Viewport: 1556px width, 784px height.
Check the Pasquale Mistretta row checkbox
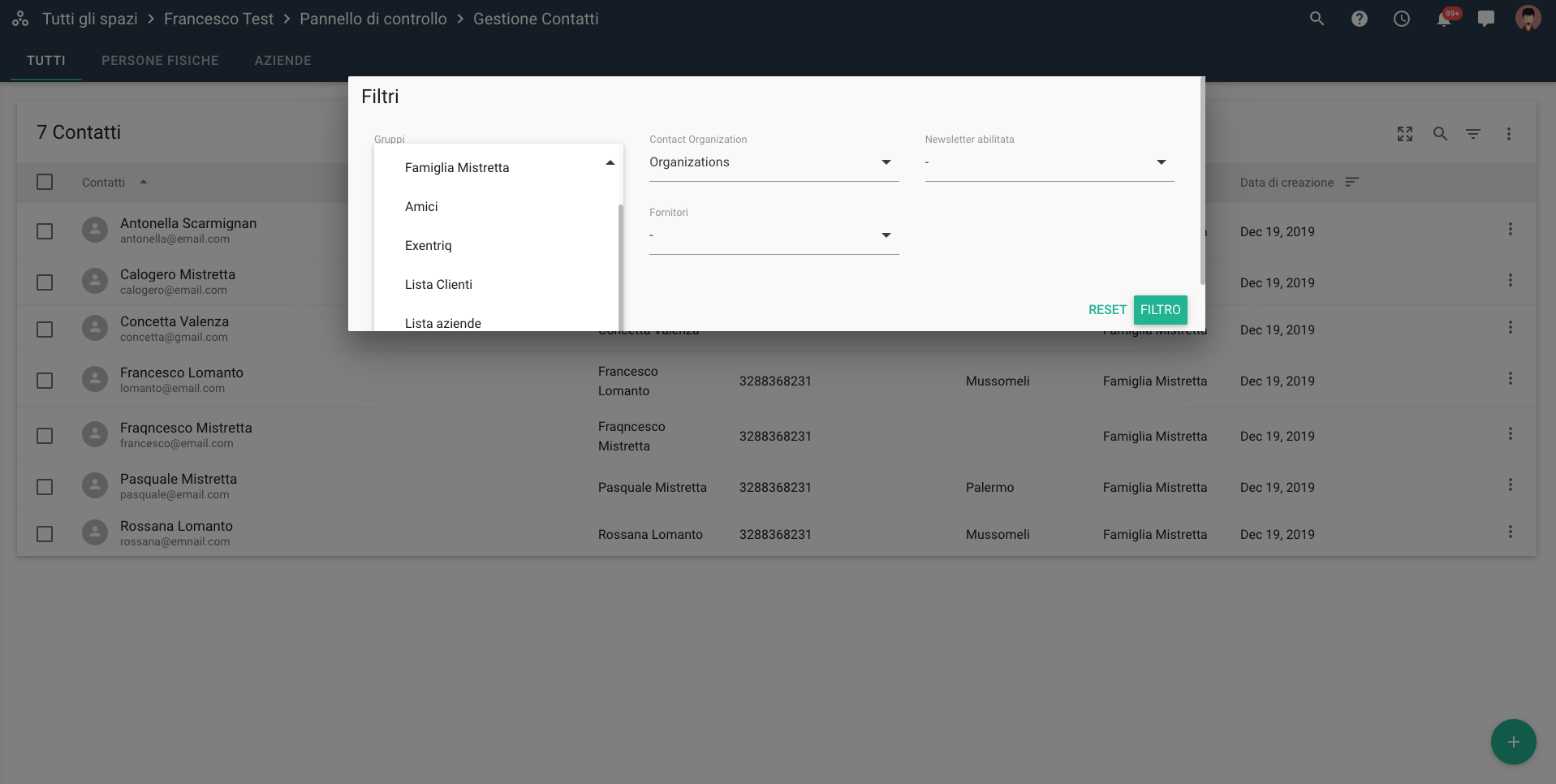pos(45,487)
